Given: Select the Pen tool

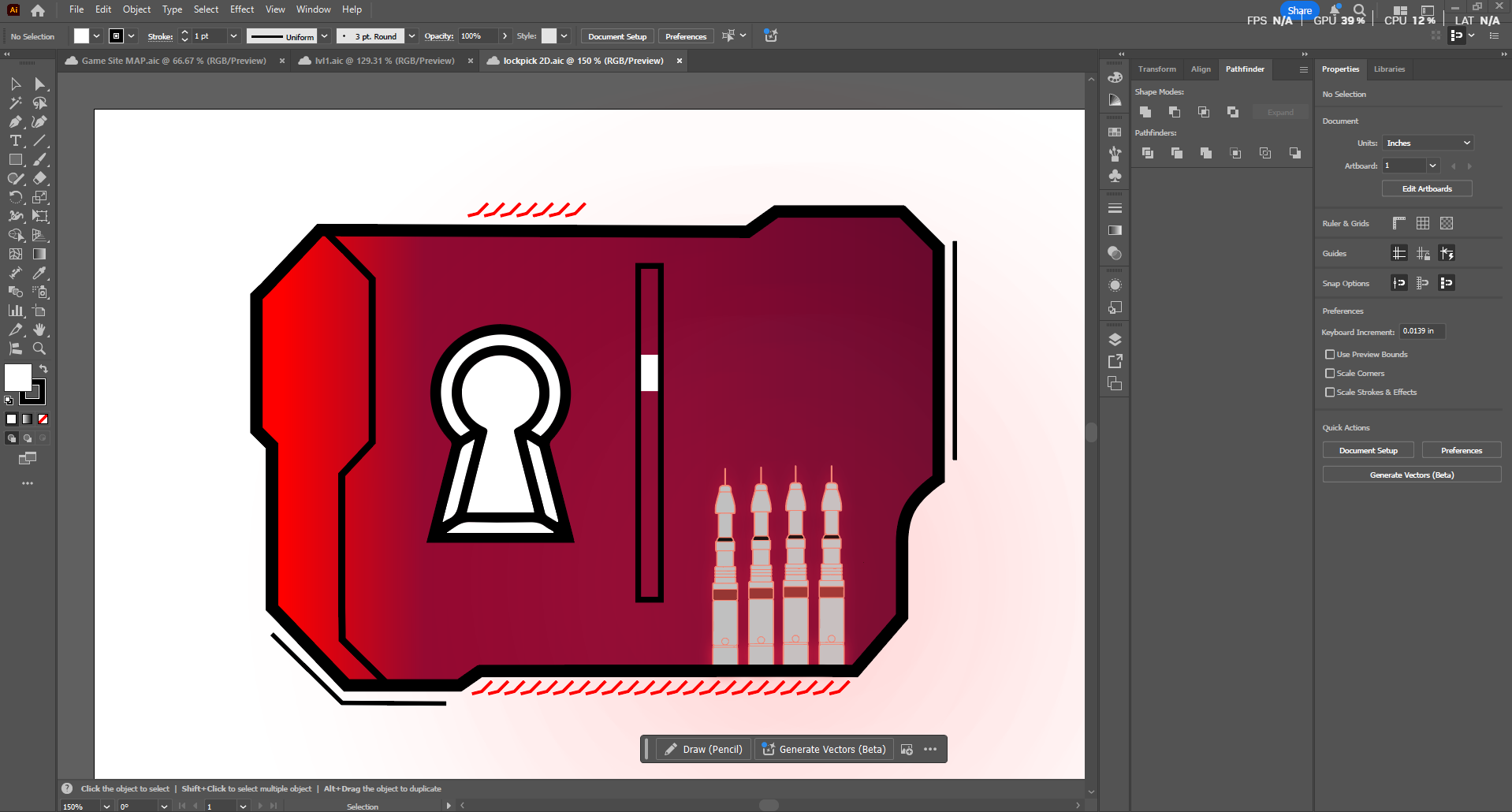Looking at the screenshot, I should coord(15,122).
